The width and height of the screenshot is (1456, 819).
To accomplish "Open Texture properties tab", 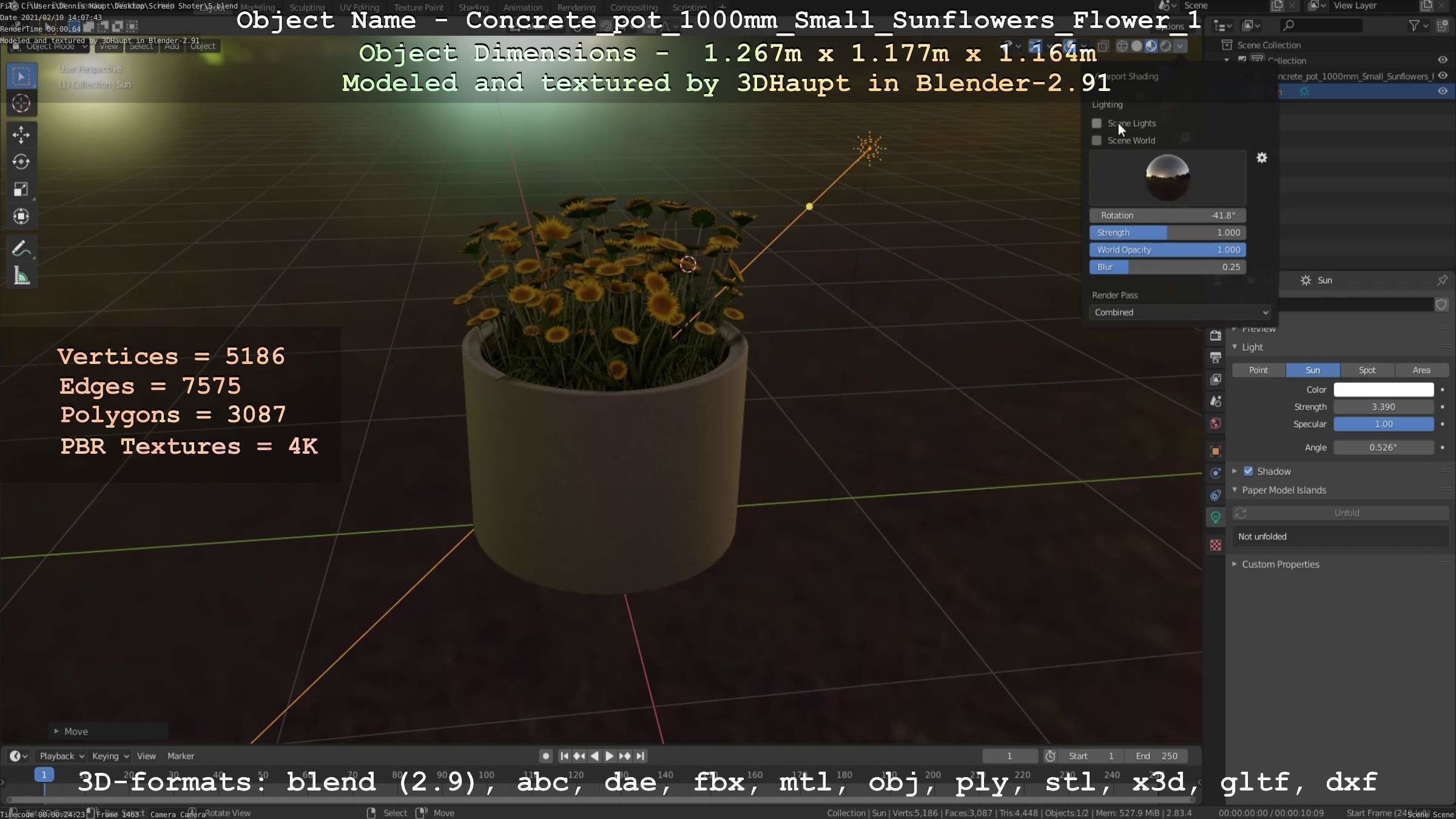I will pyautogui.click(x=1215, y=545).
